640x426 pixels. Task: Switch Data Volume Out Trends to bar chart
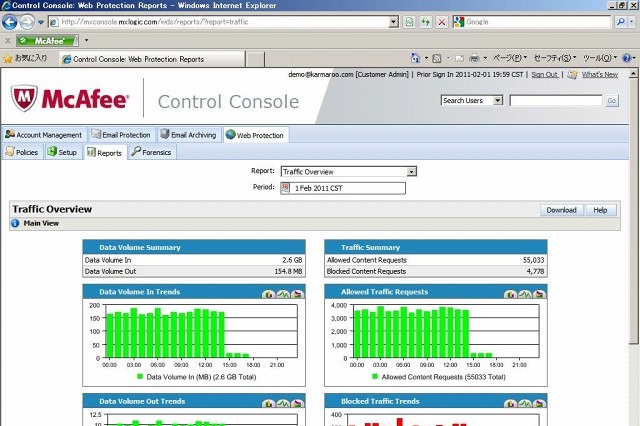(269, 403)
